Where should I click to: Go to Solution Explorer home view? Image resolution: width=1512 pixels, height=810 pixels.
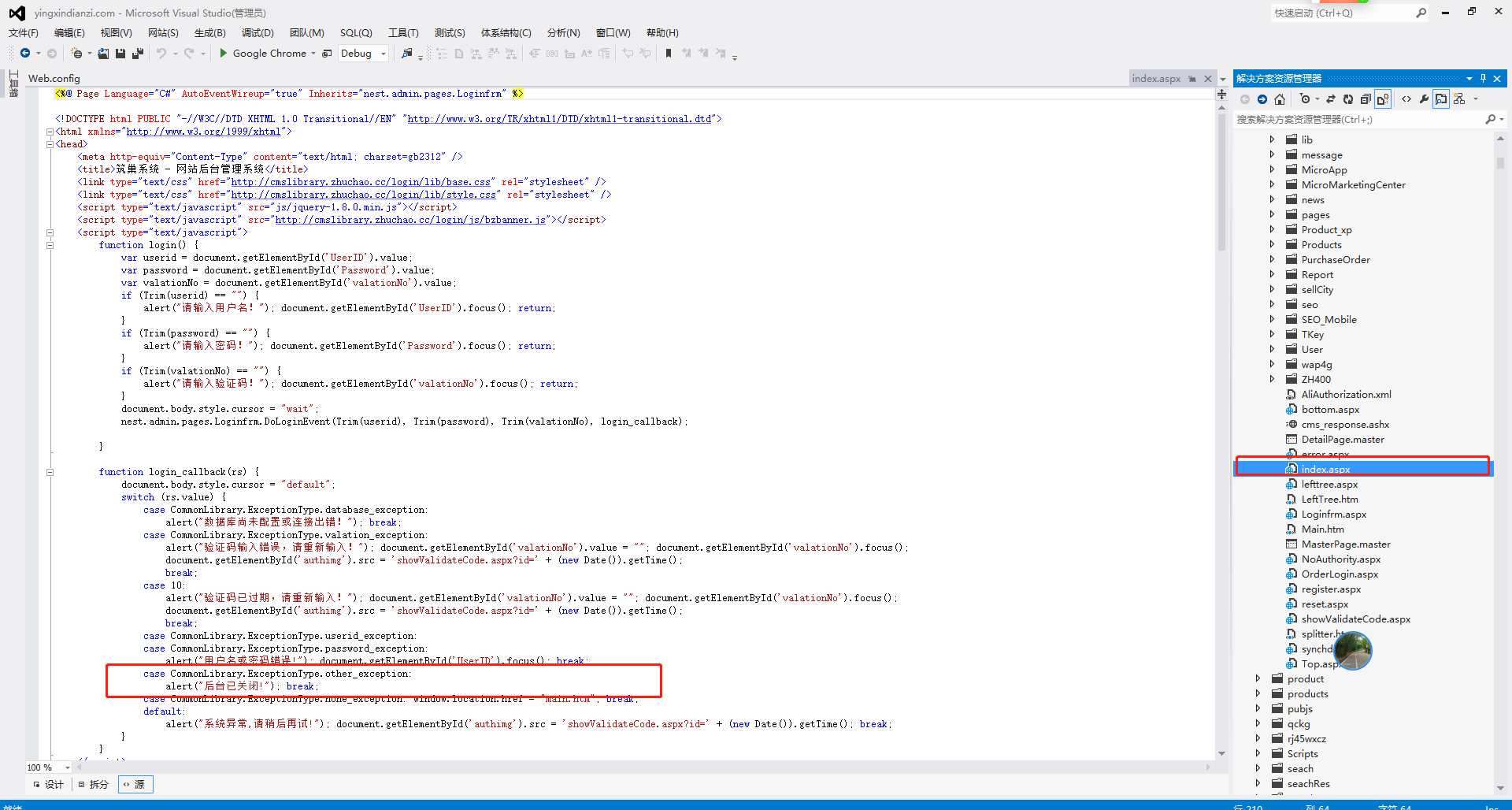click(x=1280, y=98)
